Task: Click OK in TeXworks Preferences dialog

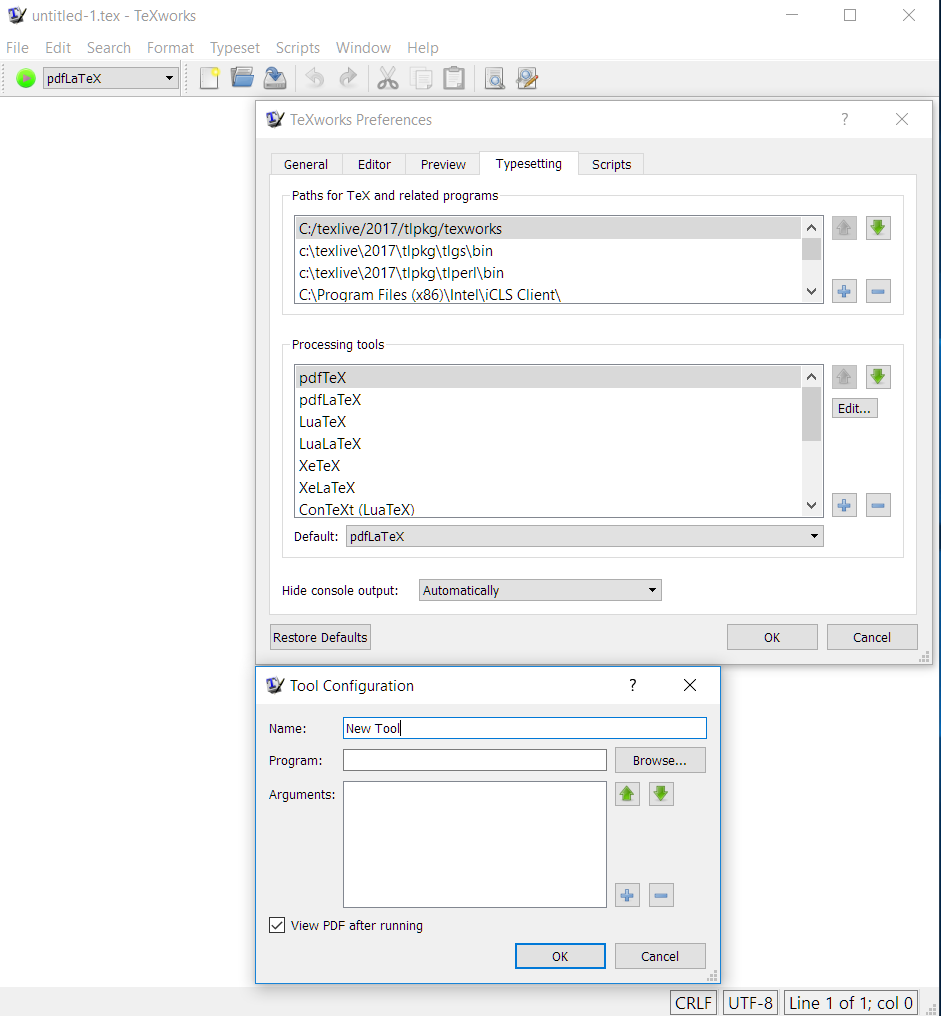Action: coord(772,638)
